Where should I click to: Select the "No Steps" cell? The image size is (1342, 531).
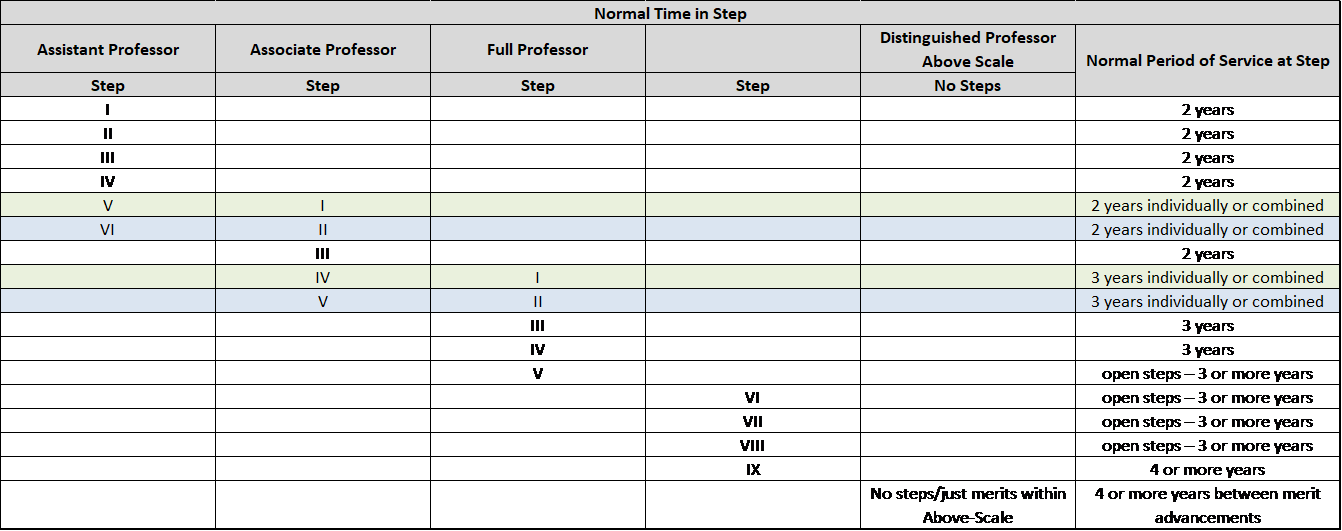(x=968, y=86)
